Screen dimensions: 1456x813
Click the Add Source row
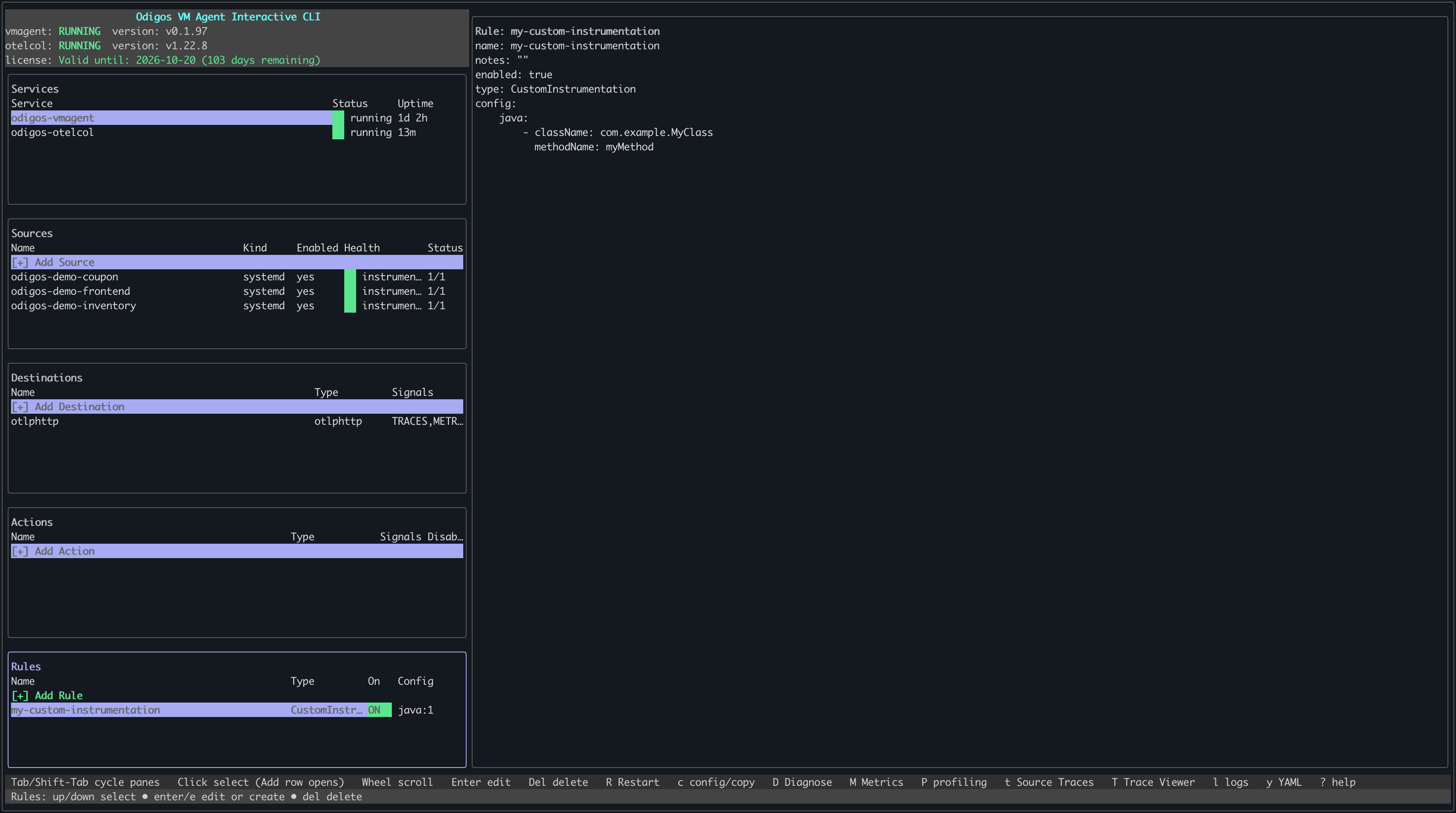click(237, 262)
